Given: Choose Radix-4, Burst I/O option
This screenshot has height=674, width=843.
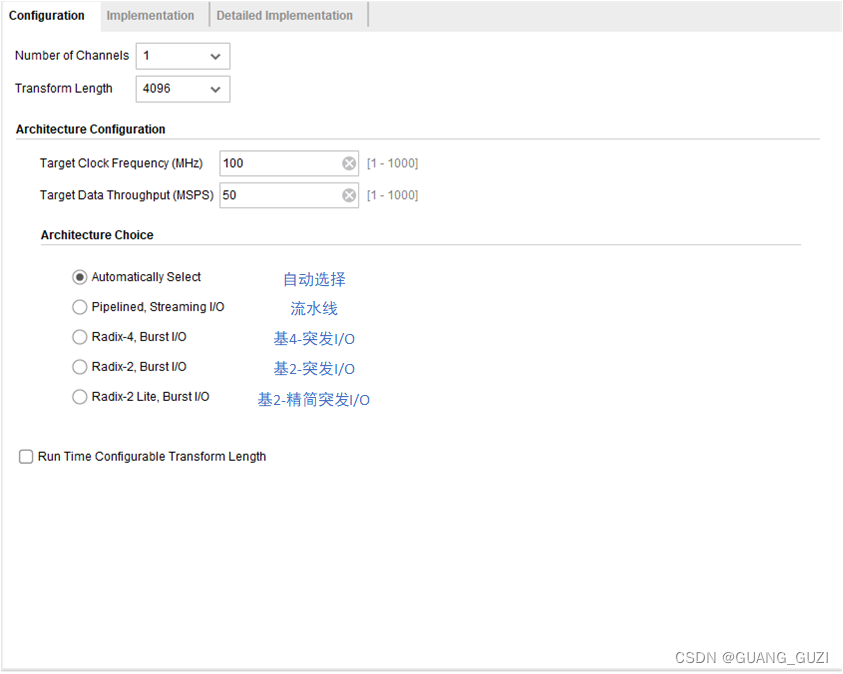Looking at the screenshot, I should point(79,337).
